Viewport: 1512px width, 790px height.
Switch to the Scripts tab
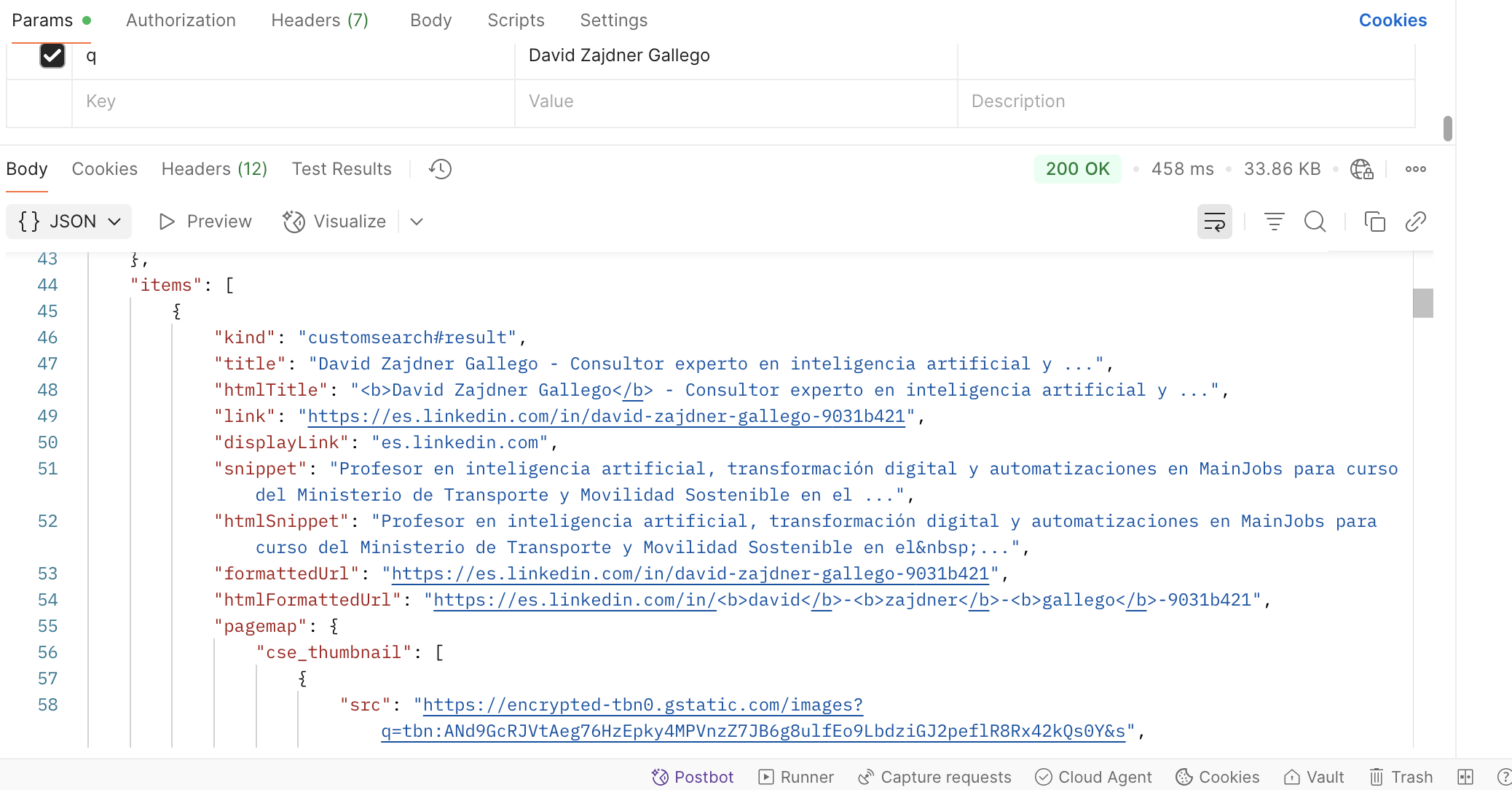516,20
